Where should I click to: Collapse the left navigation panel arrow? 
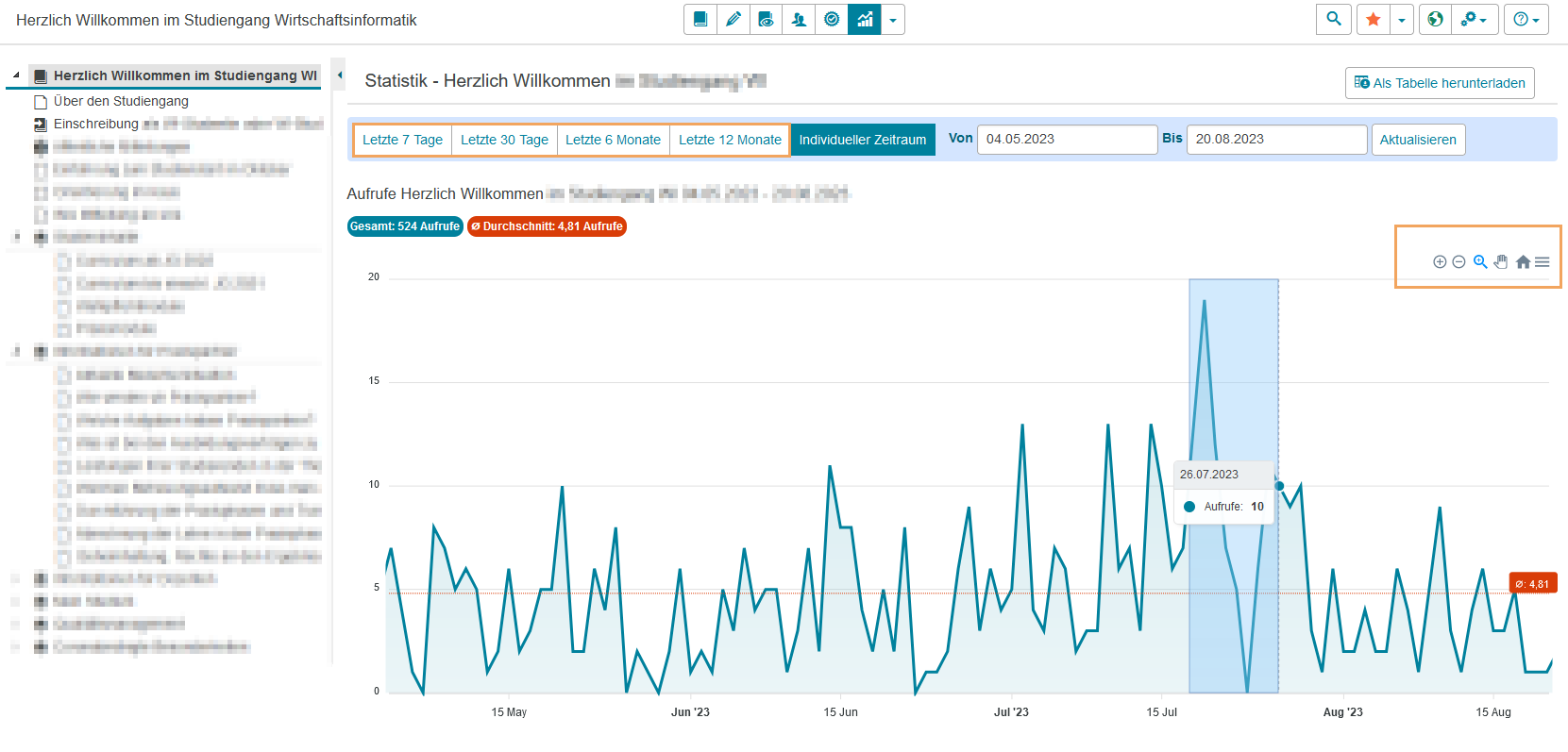[340, 75]
